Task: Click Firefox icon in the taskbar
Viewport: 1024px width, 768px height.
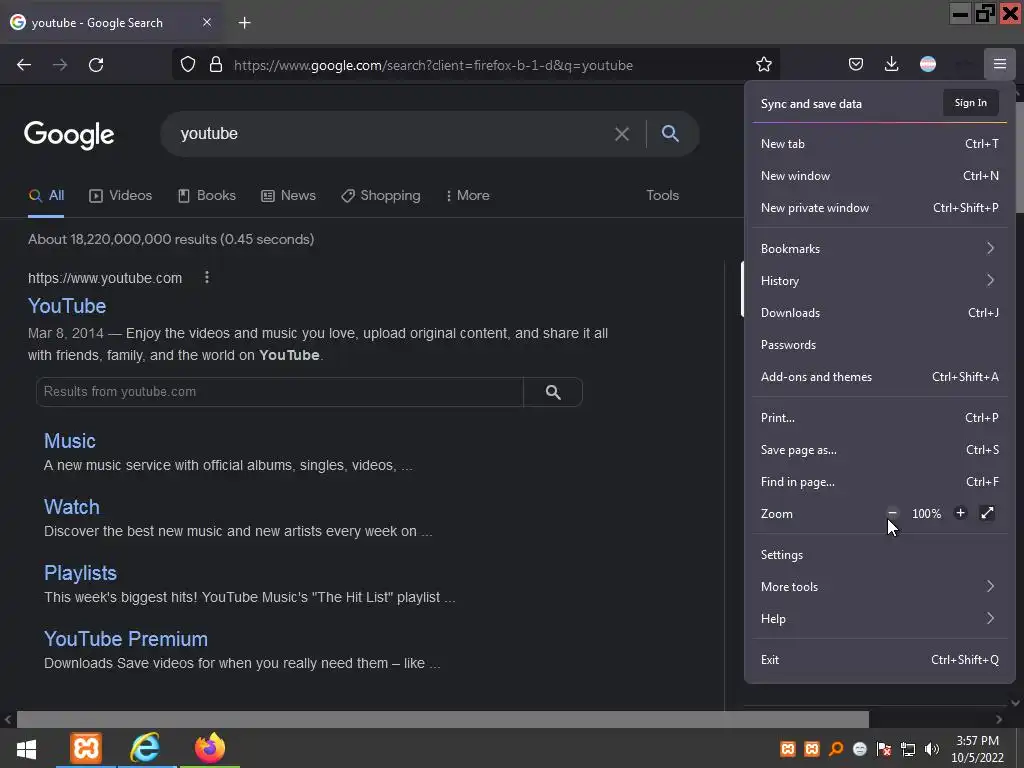Action: (210, 748)
